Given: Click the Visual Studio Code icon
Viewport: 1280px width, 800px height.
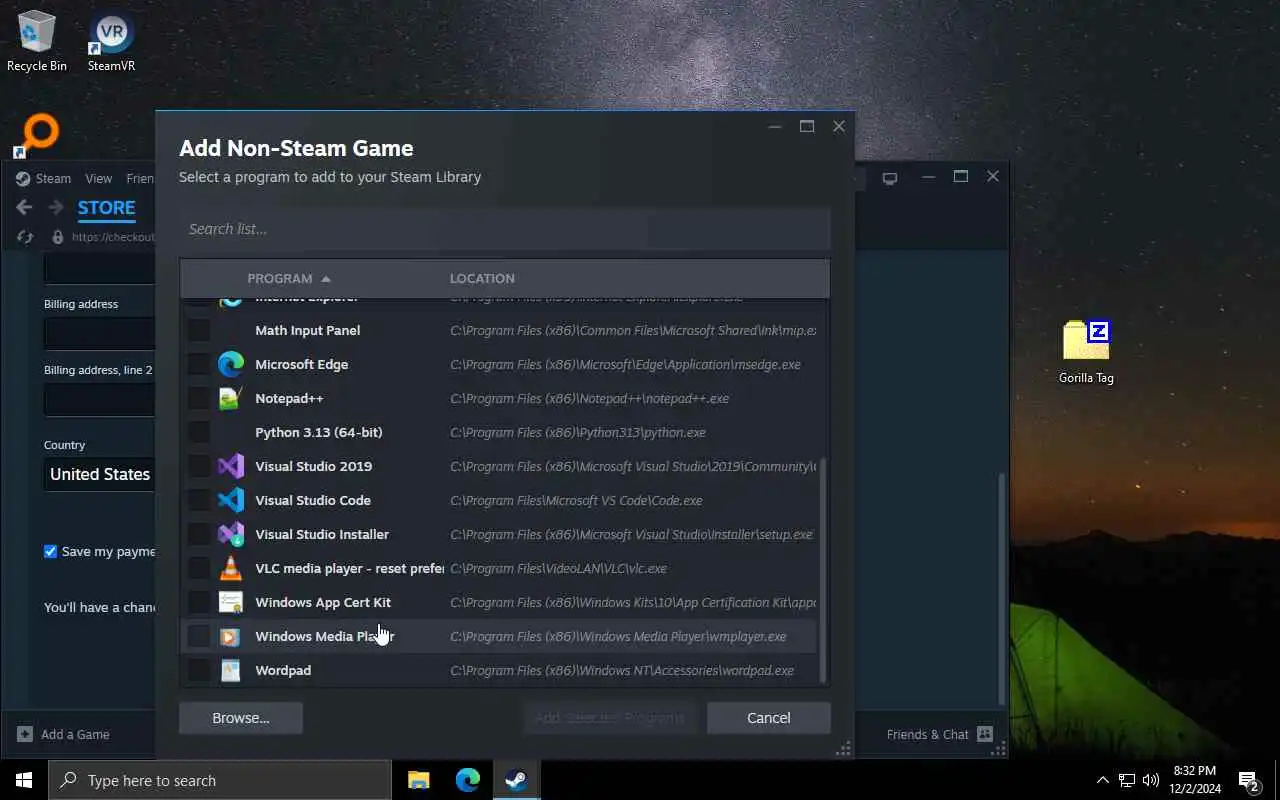Looking at the screenshot, I should [x=231, y=500].
